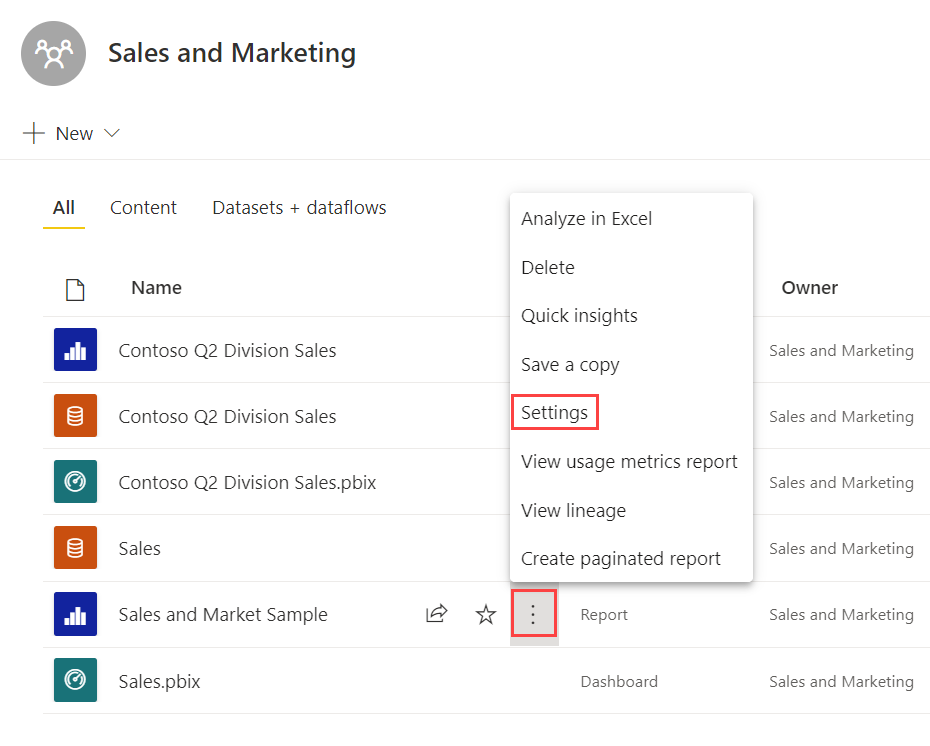Click the file type column header icon
The width and height of the screenshot is (930, 746).
point(75,289)
